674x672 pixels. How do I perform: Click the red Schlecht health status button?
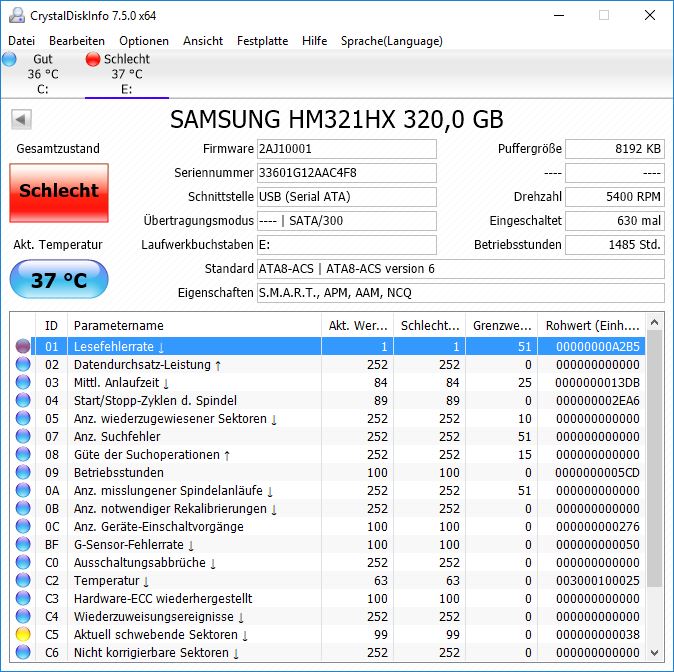click(59, 193)
